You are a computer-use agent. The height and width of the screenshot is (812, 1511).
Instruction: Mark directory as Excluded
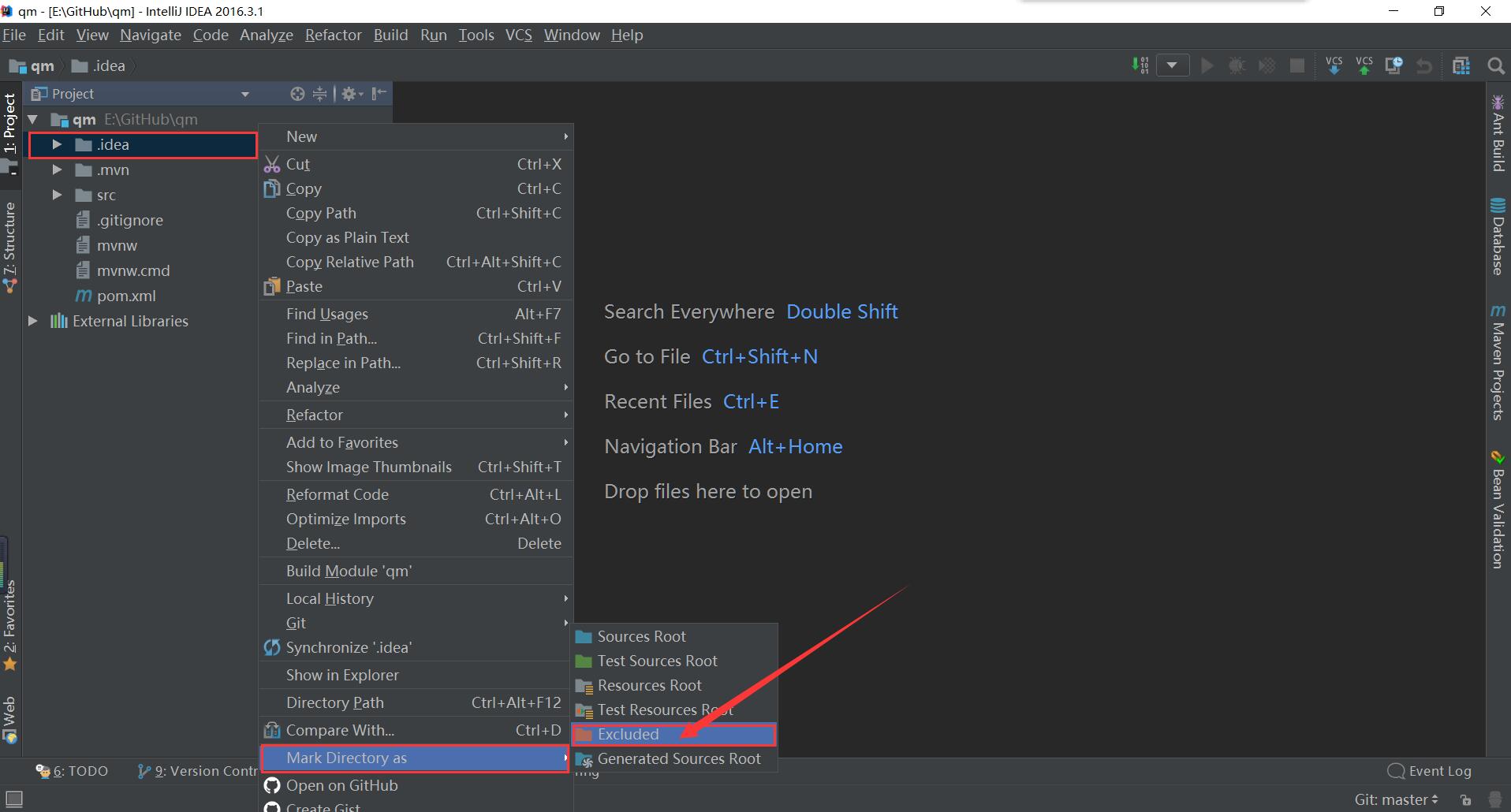(x=675, y=734)
